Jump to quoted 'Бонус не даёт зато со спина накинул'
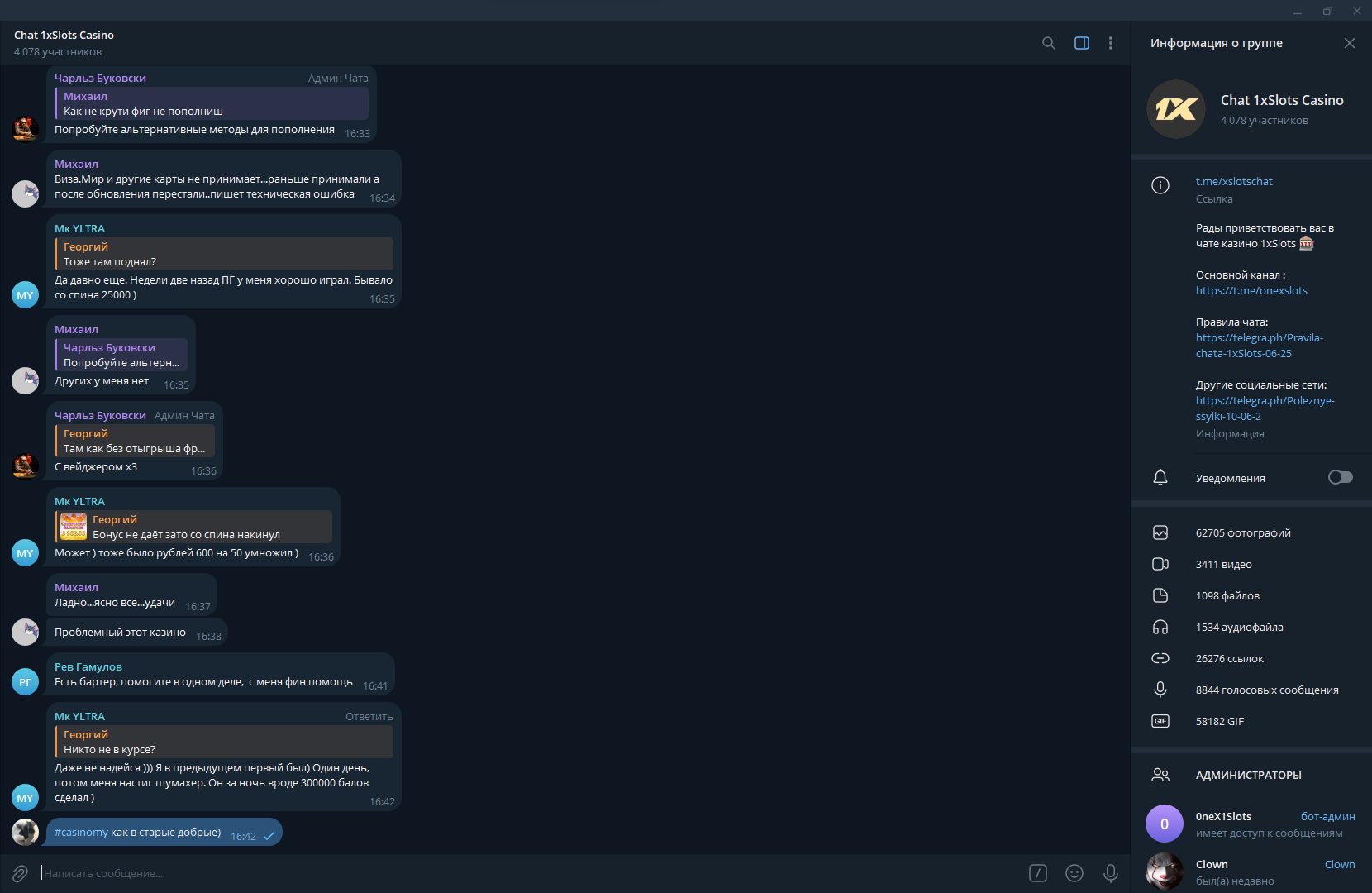The image size is (1372, 893). (193, 527)
